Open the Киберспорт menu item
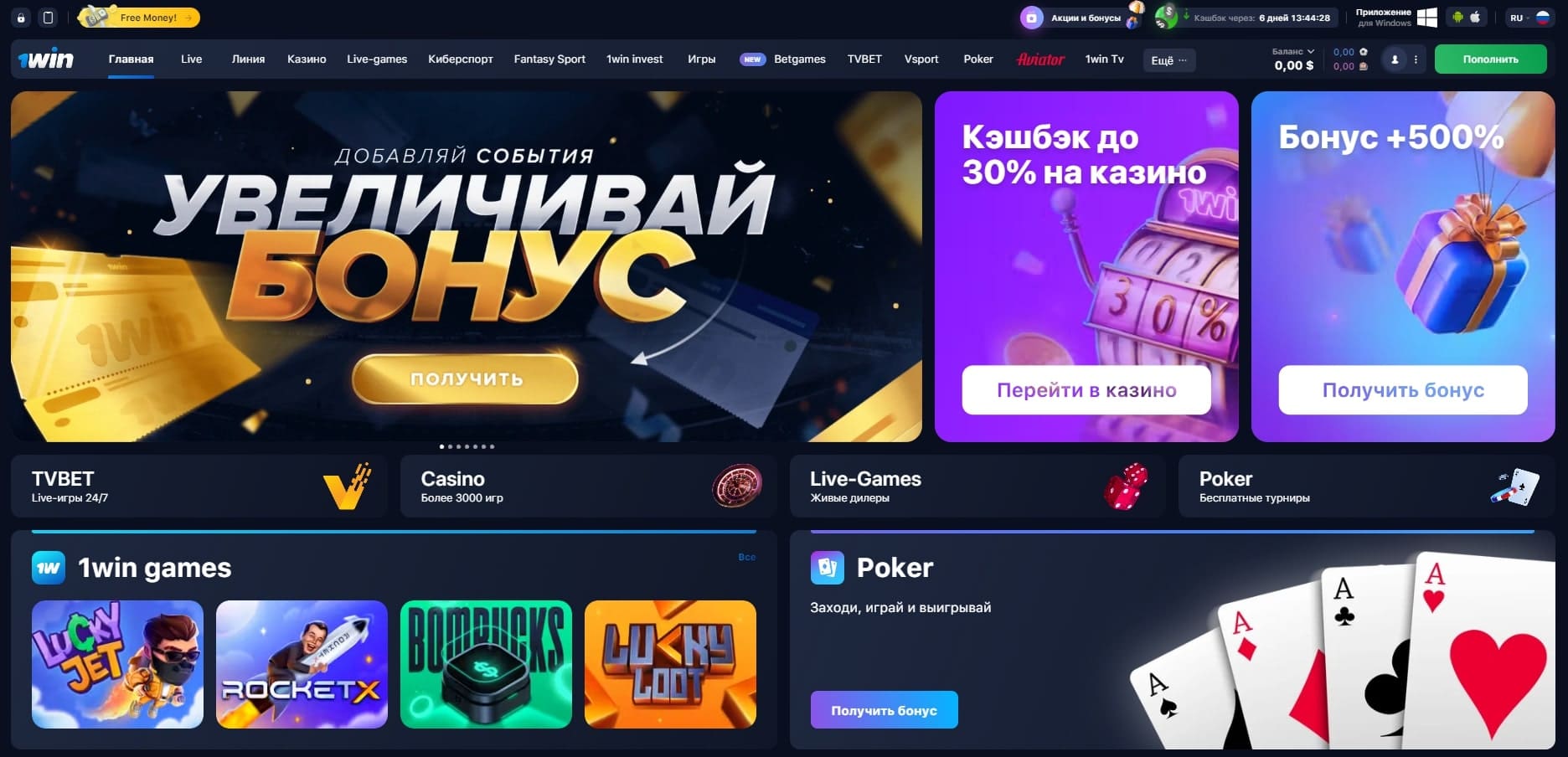Viewport: 1568px width, 757px height. pyautogui.click(x=460, y=59)
